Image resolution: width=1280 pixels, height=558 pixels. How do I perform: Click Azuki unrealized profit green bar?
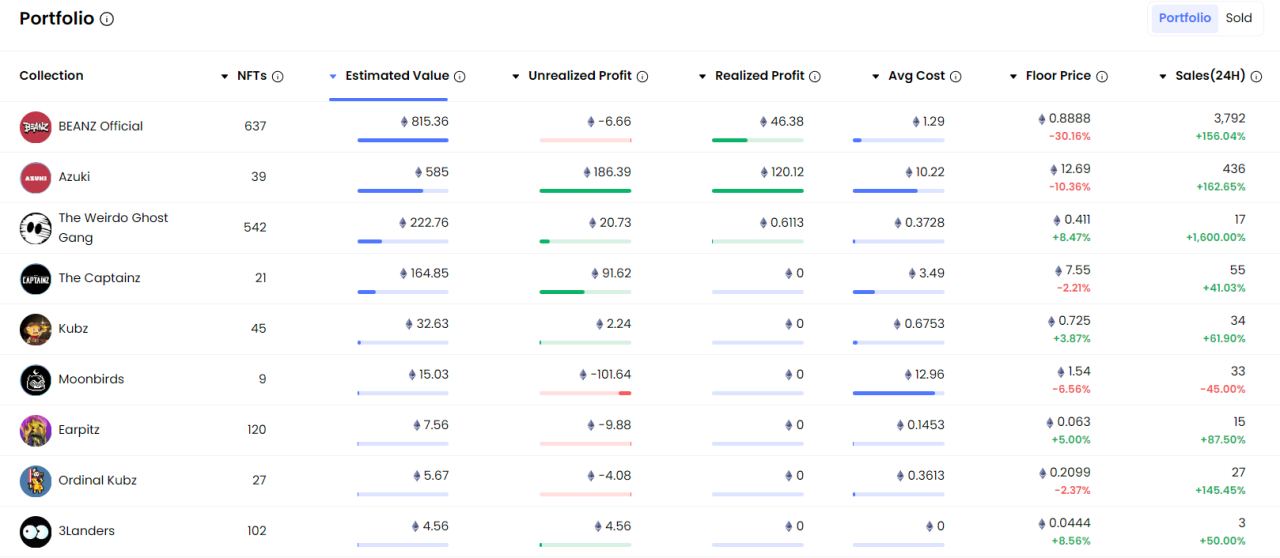[585, 190]
